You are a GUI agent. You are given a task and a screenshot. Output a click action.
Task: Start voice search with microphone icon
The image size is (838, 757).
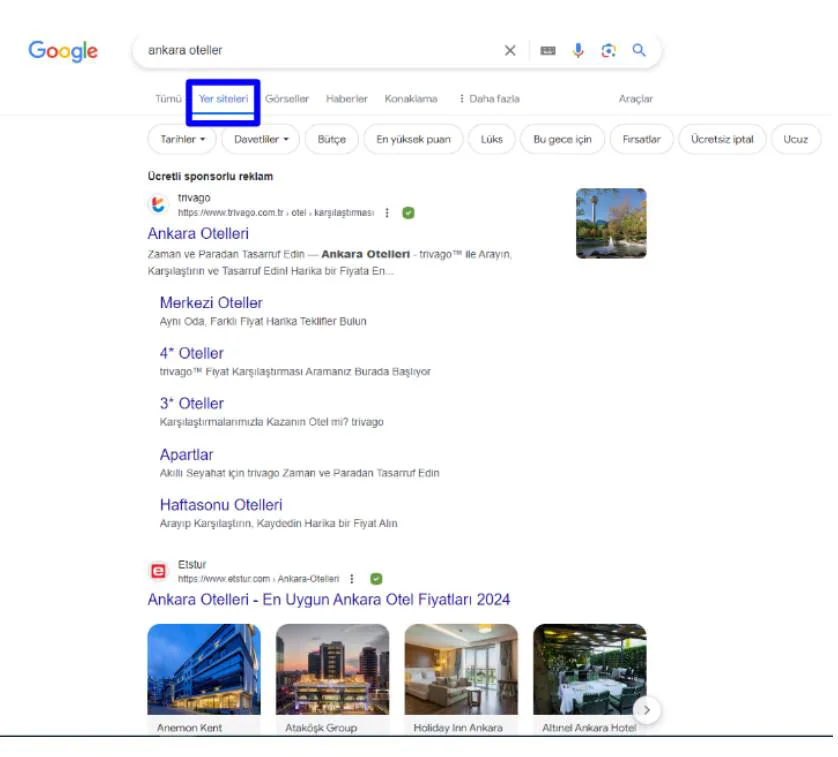pos(578,50)
